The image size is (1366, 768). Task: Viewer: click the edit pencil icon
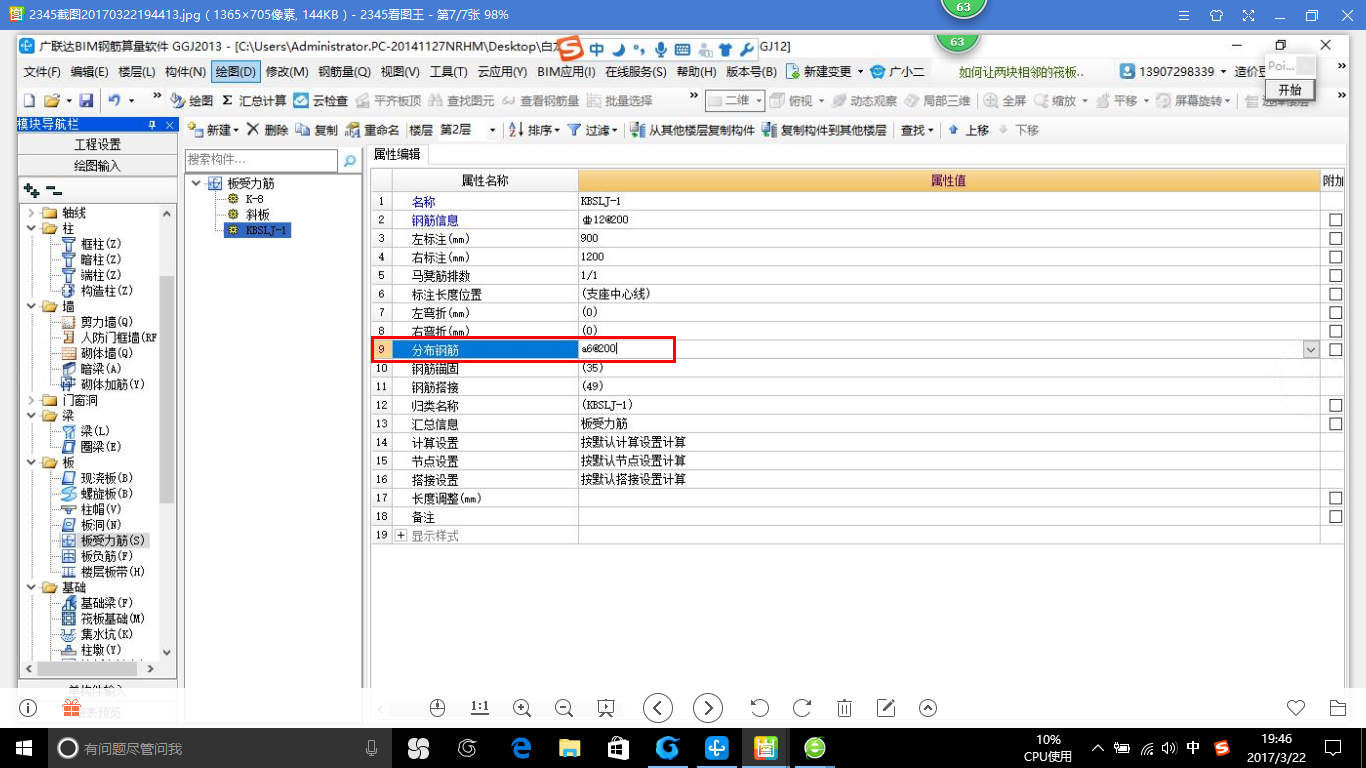coord(885,708)
